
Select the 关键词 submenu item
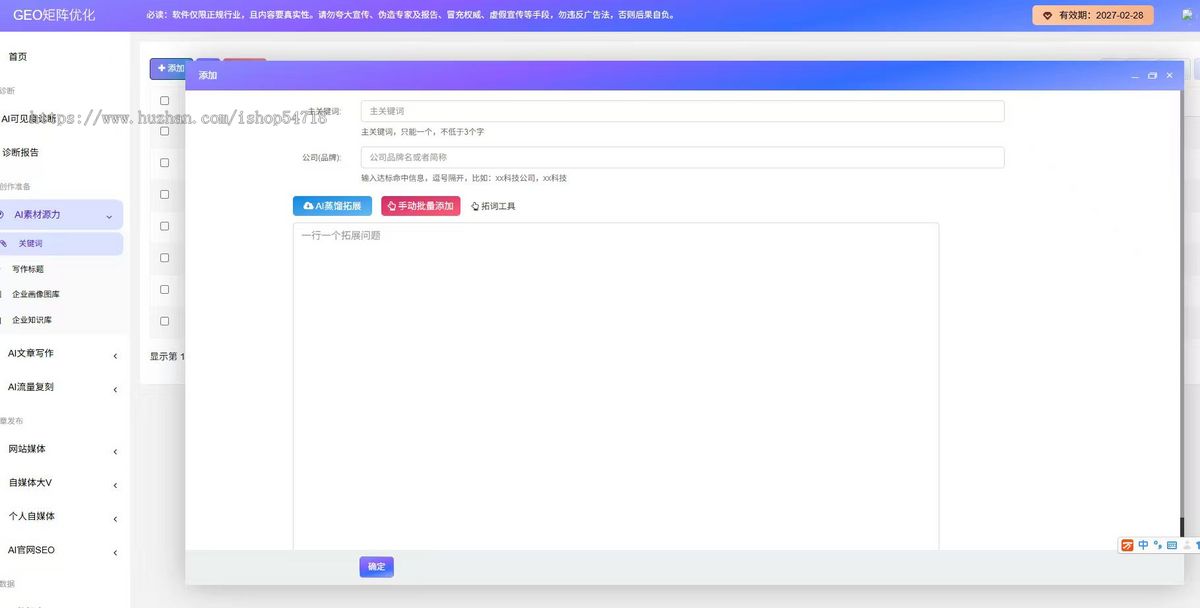(x=62, y=244)
